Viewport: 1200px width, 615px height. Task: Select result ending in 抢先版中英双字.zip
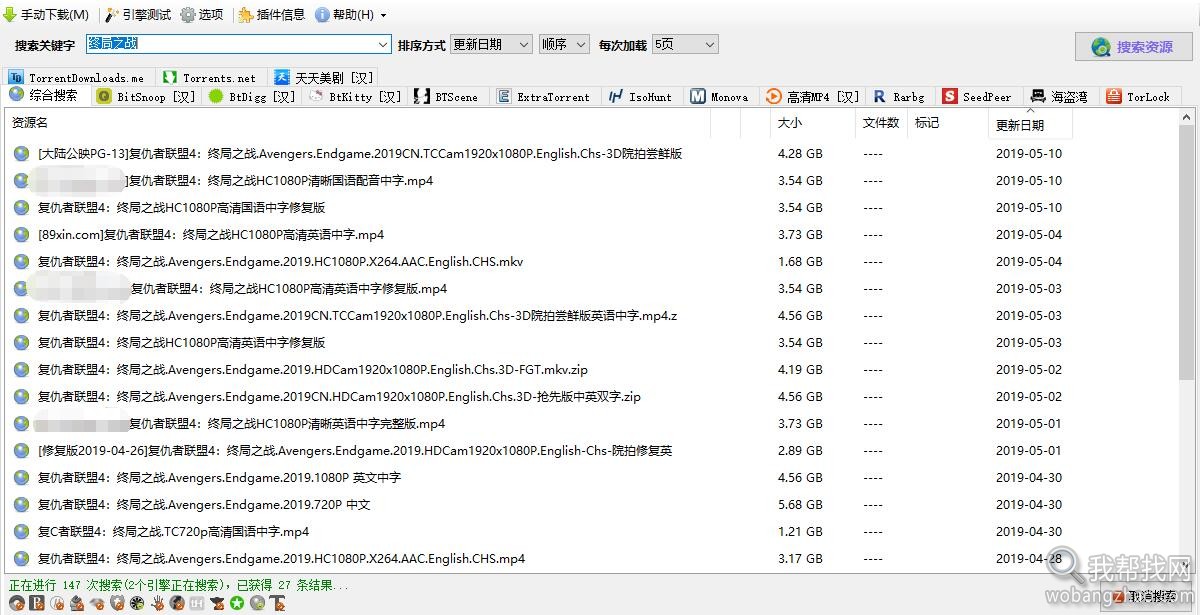[339, 397]
